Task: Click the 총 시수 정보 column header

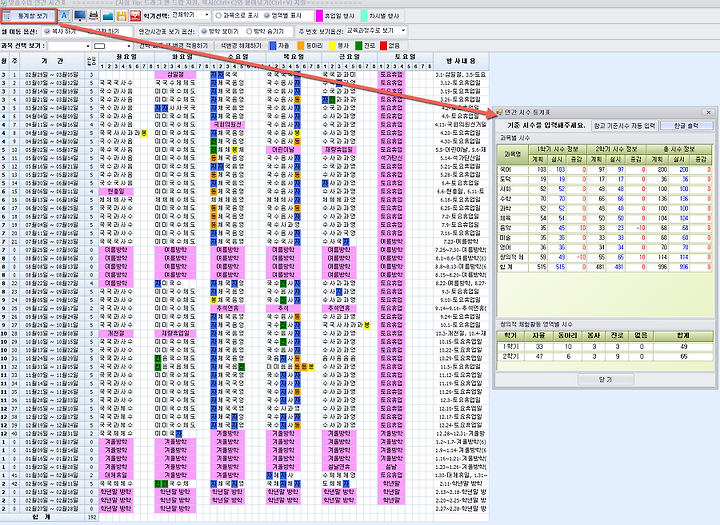Action: [679, 149]
